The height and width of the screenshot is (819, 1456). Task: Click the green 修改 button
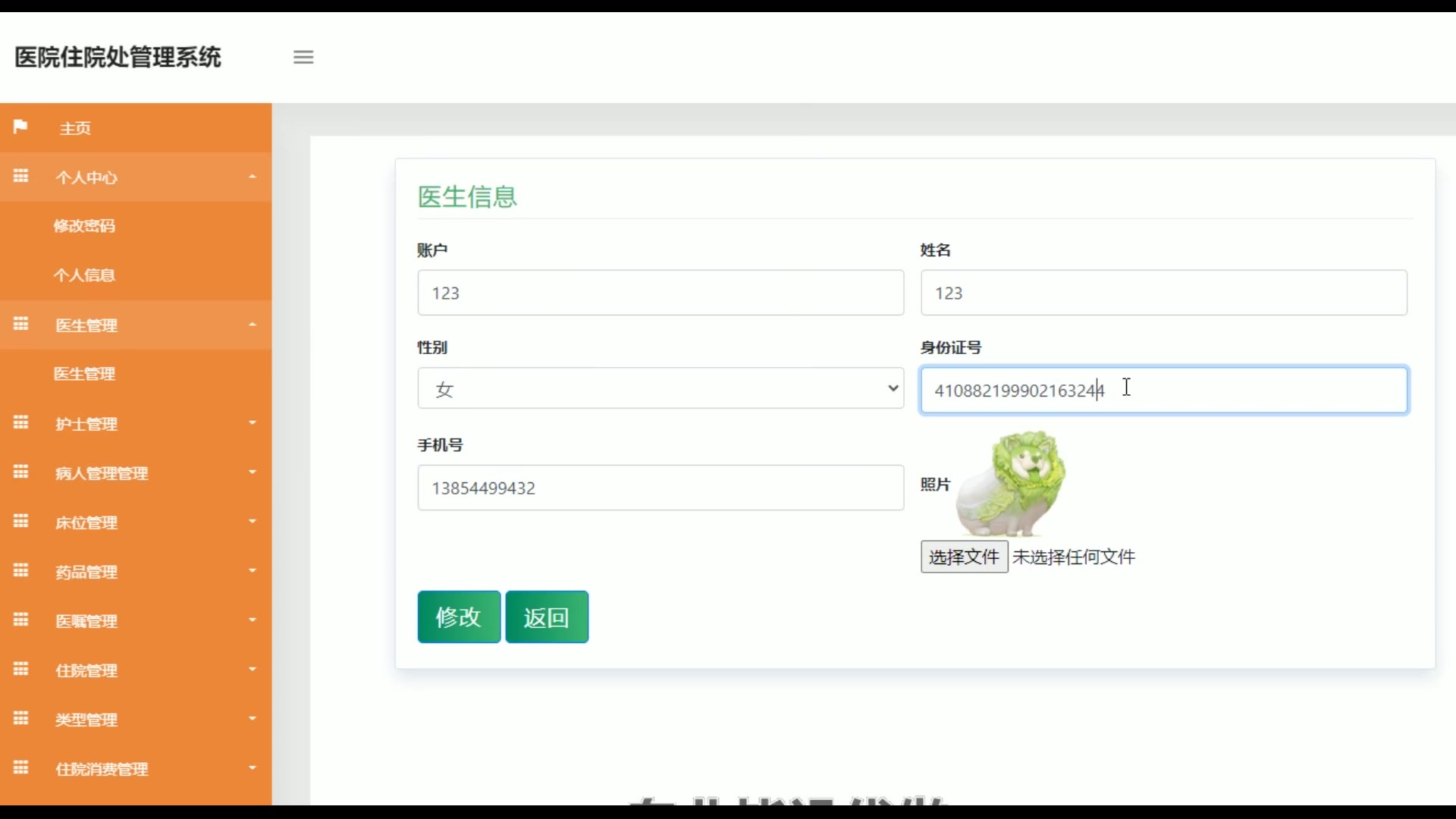[459, 617]
